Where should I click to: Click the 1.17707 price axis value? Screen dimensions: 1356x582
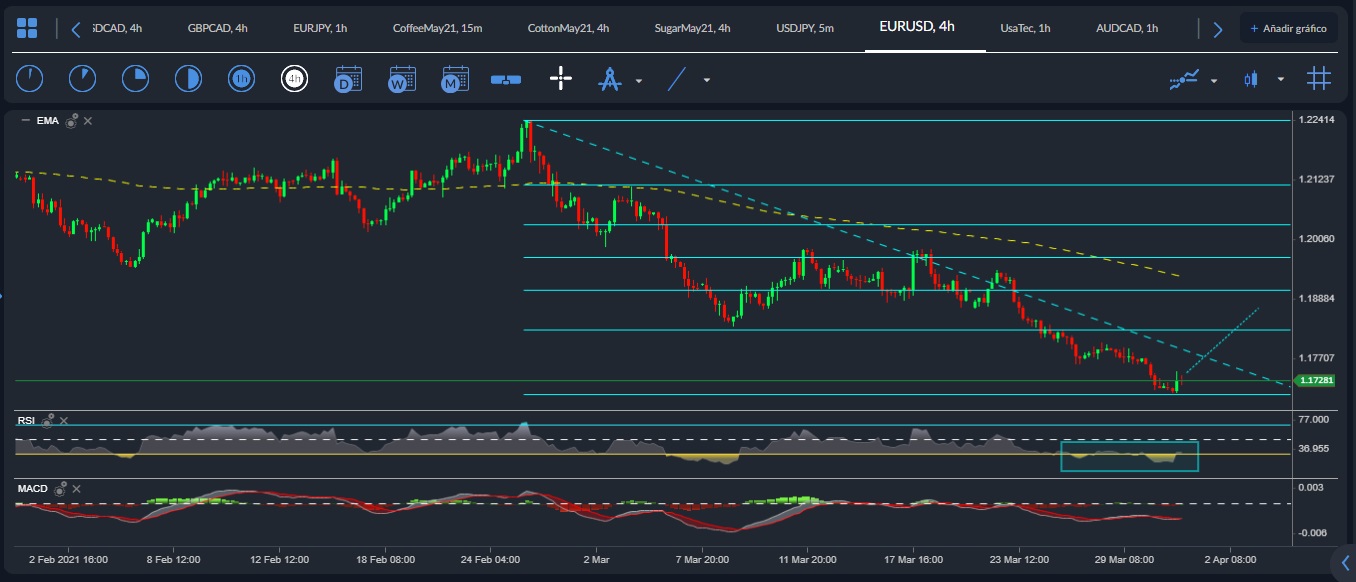click(x=1316, y=357)
